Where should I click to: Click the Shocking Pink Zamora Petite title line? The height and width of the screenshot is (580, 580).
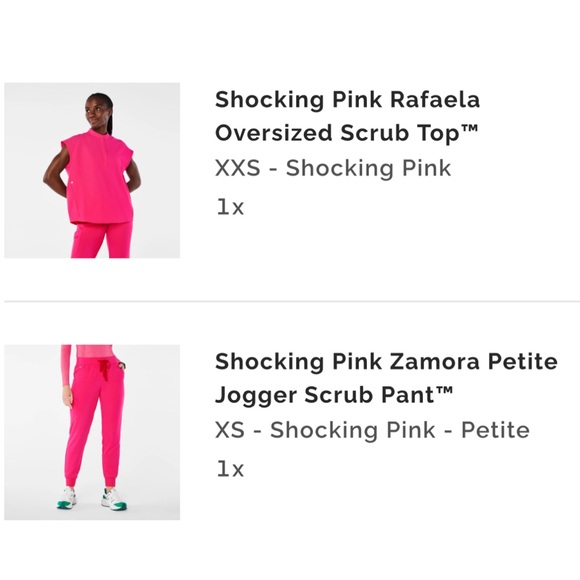coord(386,361)
